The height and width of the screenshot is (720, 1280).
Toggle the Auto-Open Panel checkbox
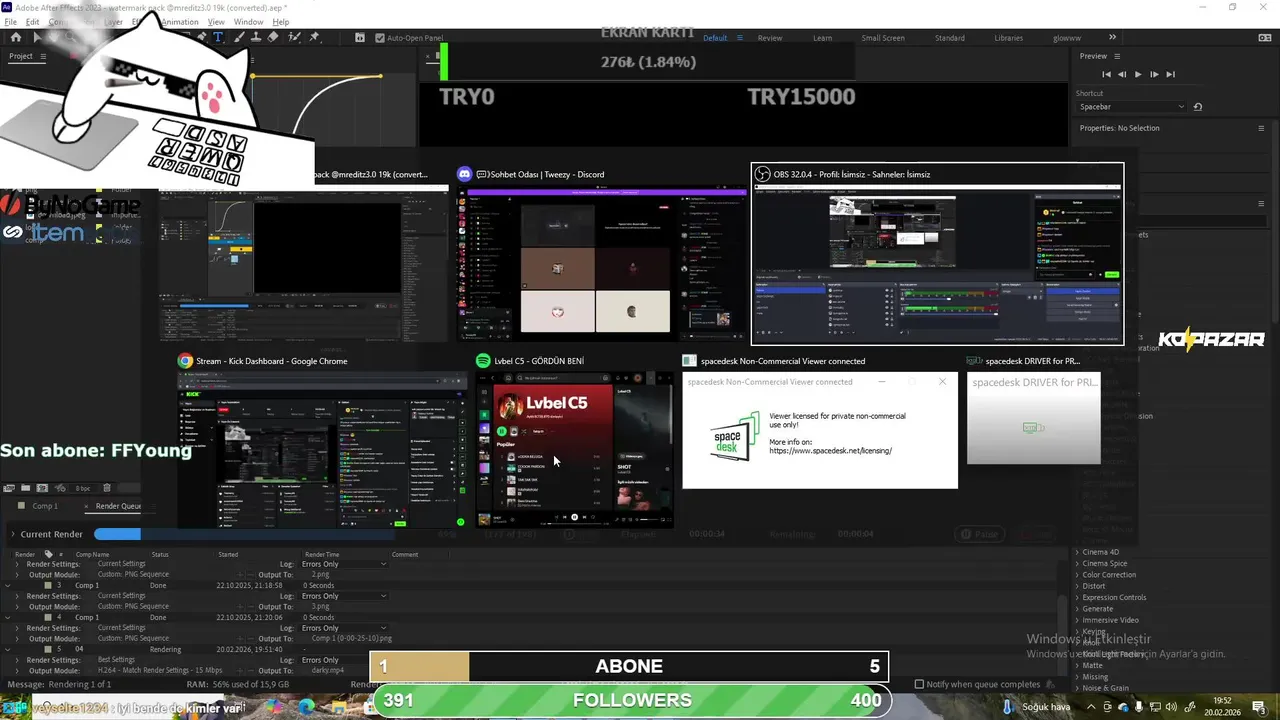(x=380, y=38)
